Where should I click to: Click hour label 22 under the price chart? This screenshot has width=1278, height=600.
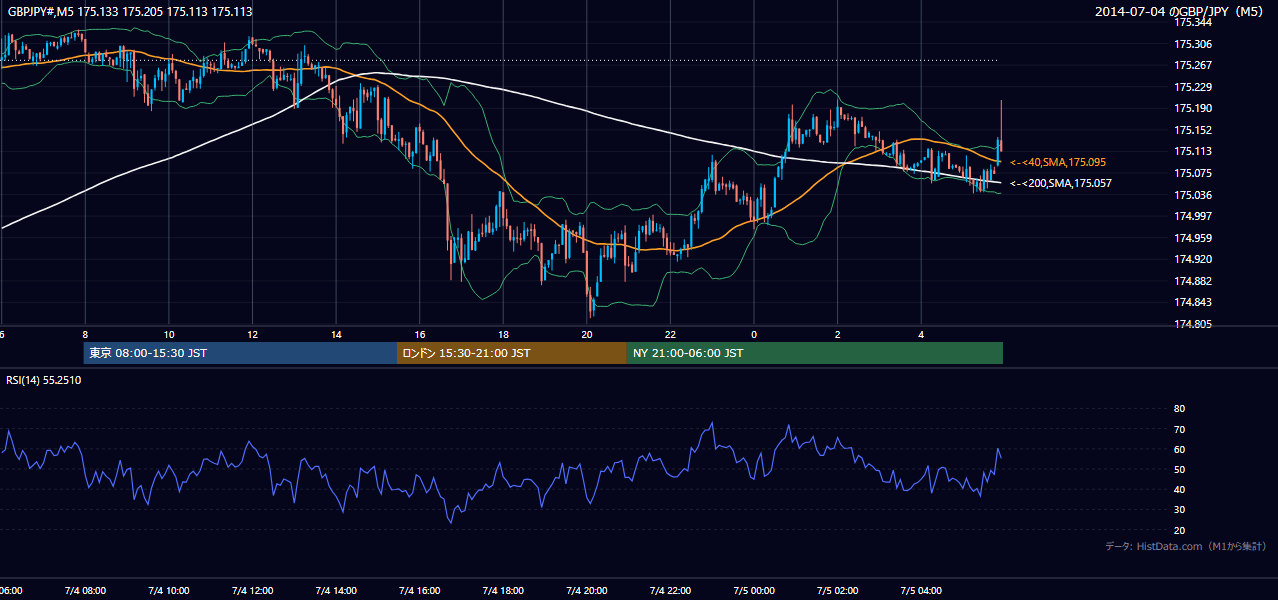[670, 335]
